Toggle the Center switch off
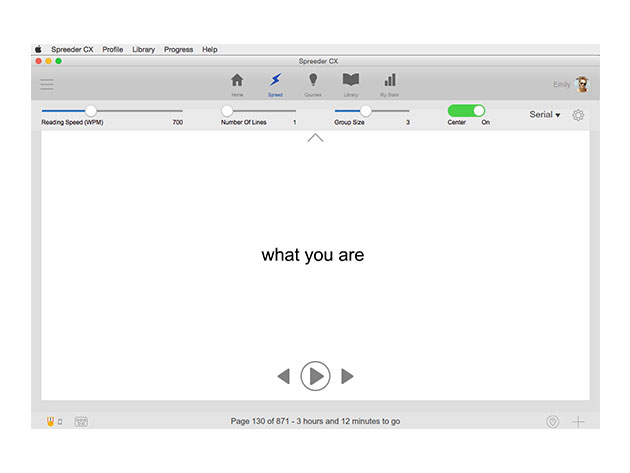This screenshot has height=473, width=630. (466, 111)
